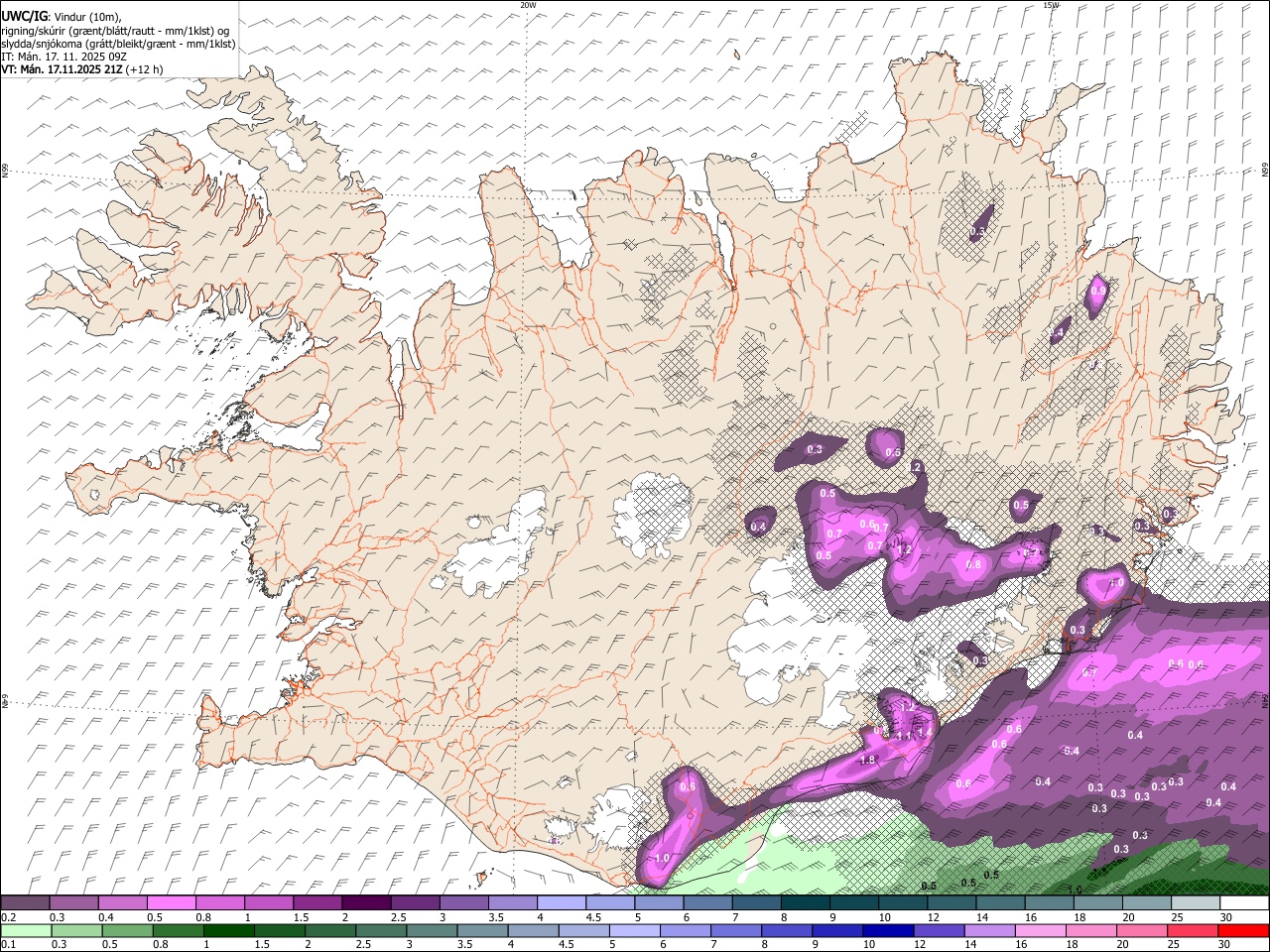
Task: Select the dark teal swatch labelled 8 in snow legend
Action: click(x=805, y=903)
